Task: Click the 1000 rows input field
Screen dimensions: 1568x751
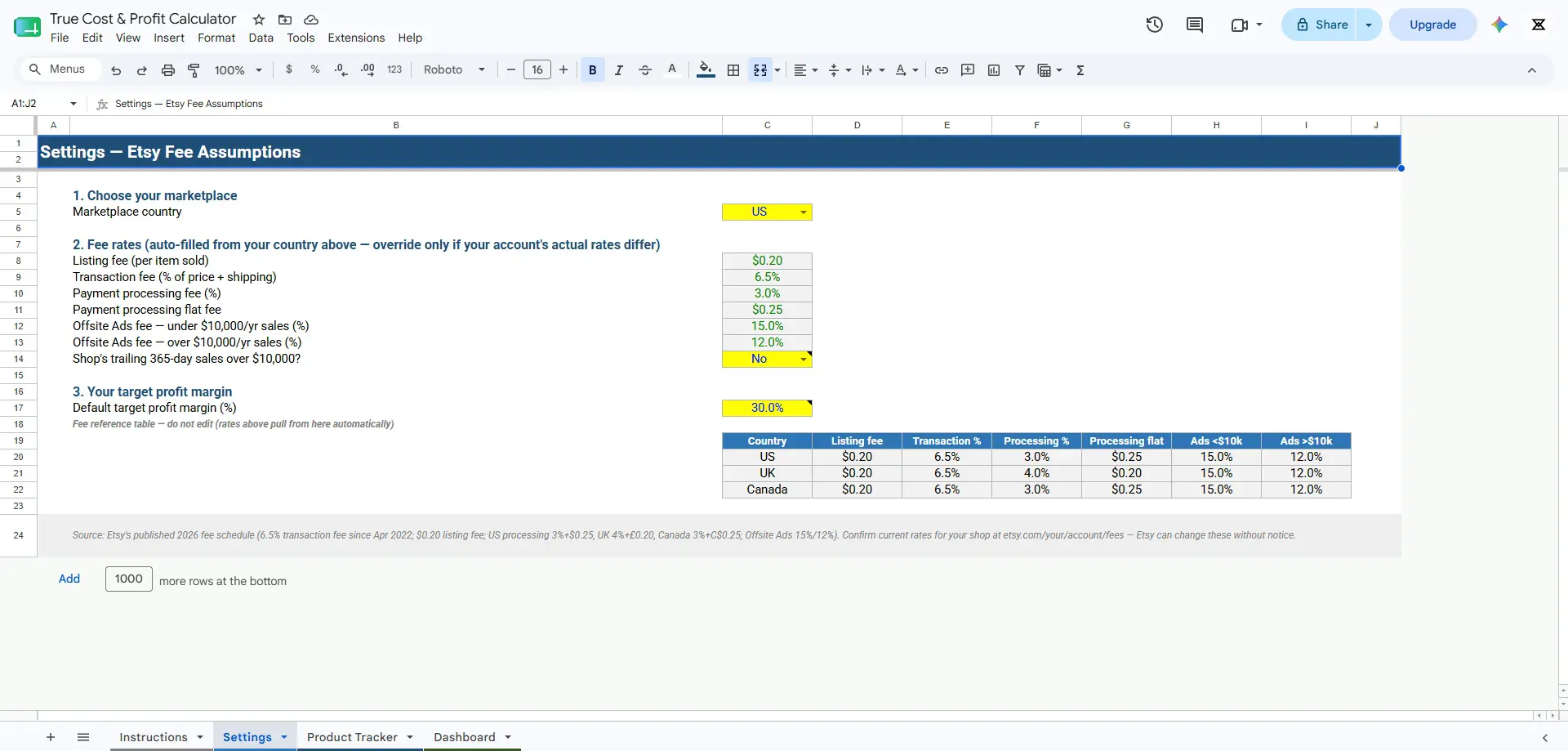Action: [129, 579]
